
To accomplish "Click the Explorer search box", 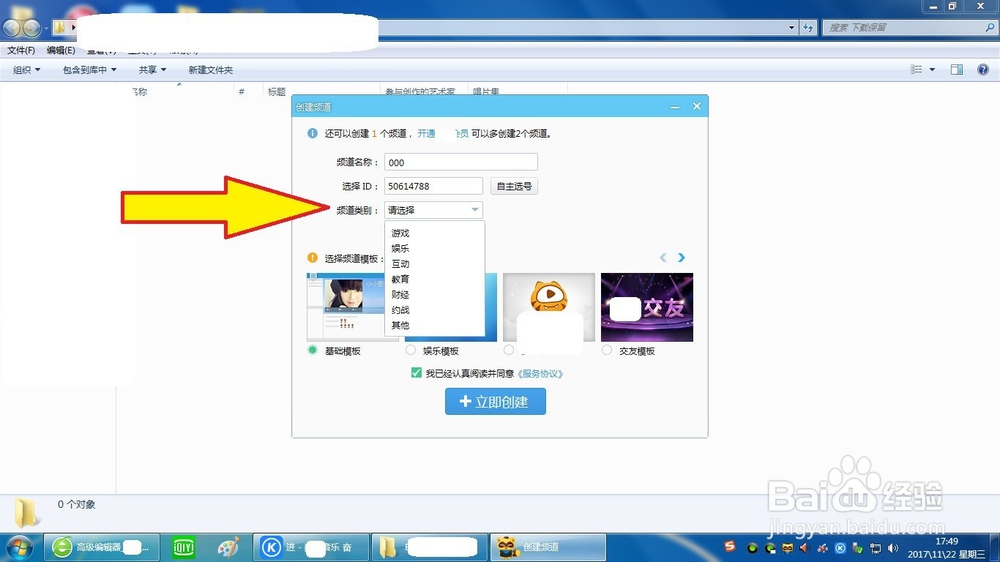I will (909, 27).
